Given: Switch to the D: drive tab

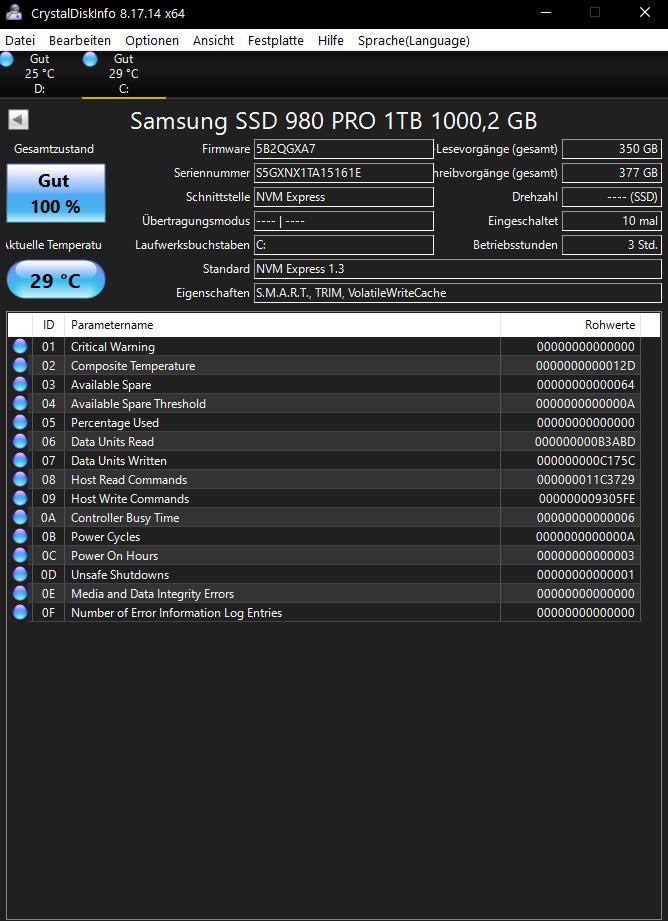Looking at the screenshot, I should coord(40,74).
